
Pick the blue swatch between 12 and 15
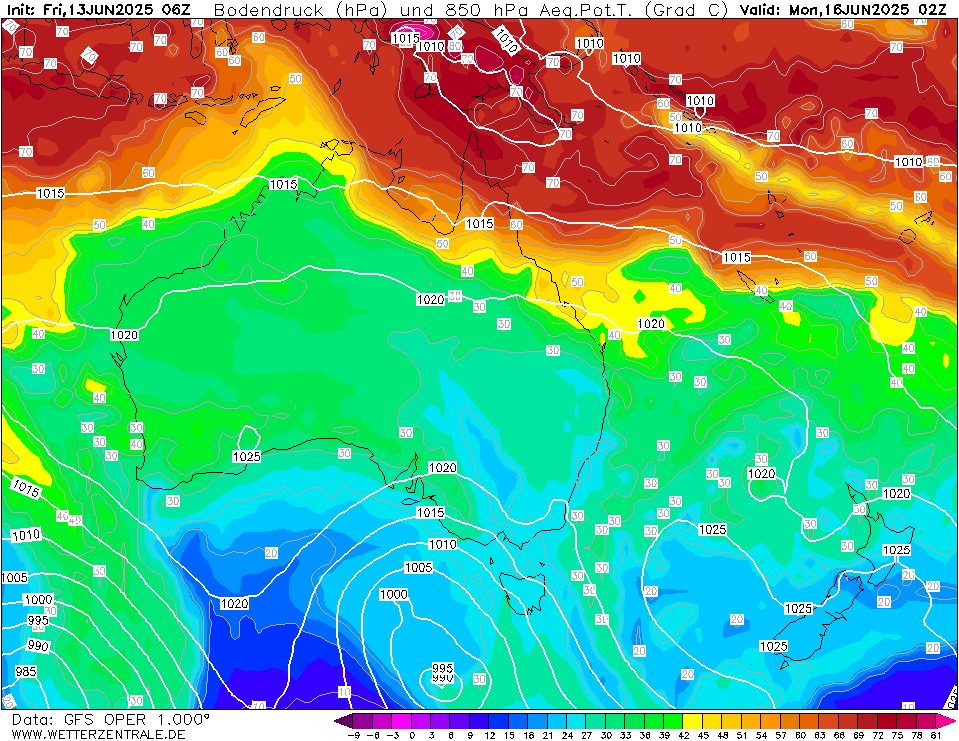[498, 721]
